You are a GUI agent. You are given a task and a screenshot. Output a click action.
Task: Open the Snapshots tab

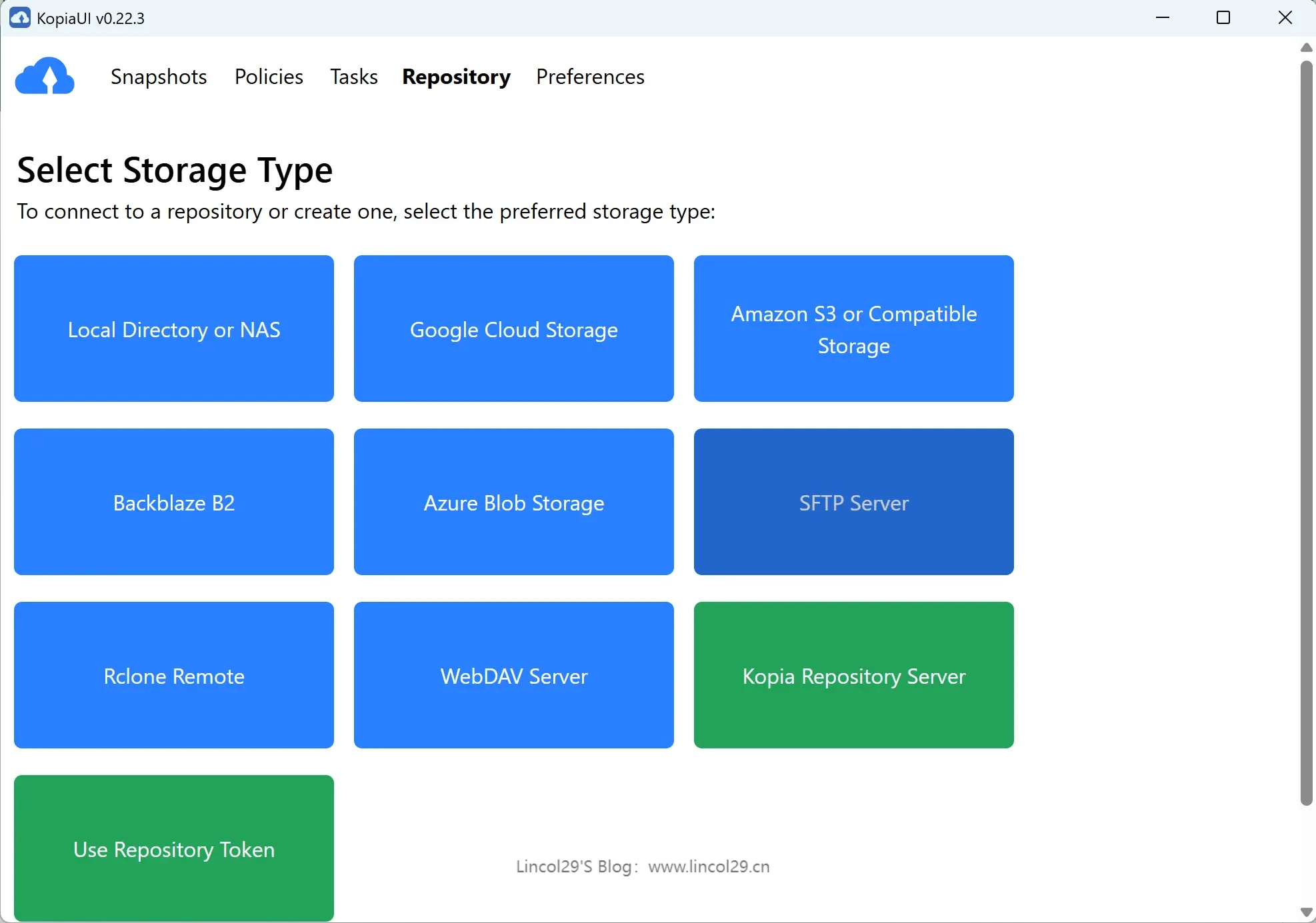click(x=159, y=77)
